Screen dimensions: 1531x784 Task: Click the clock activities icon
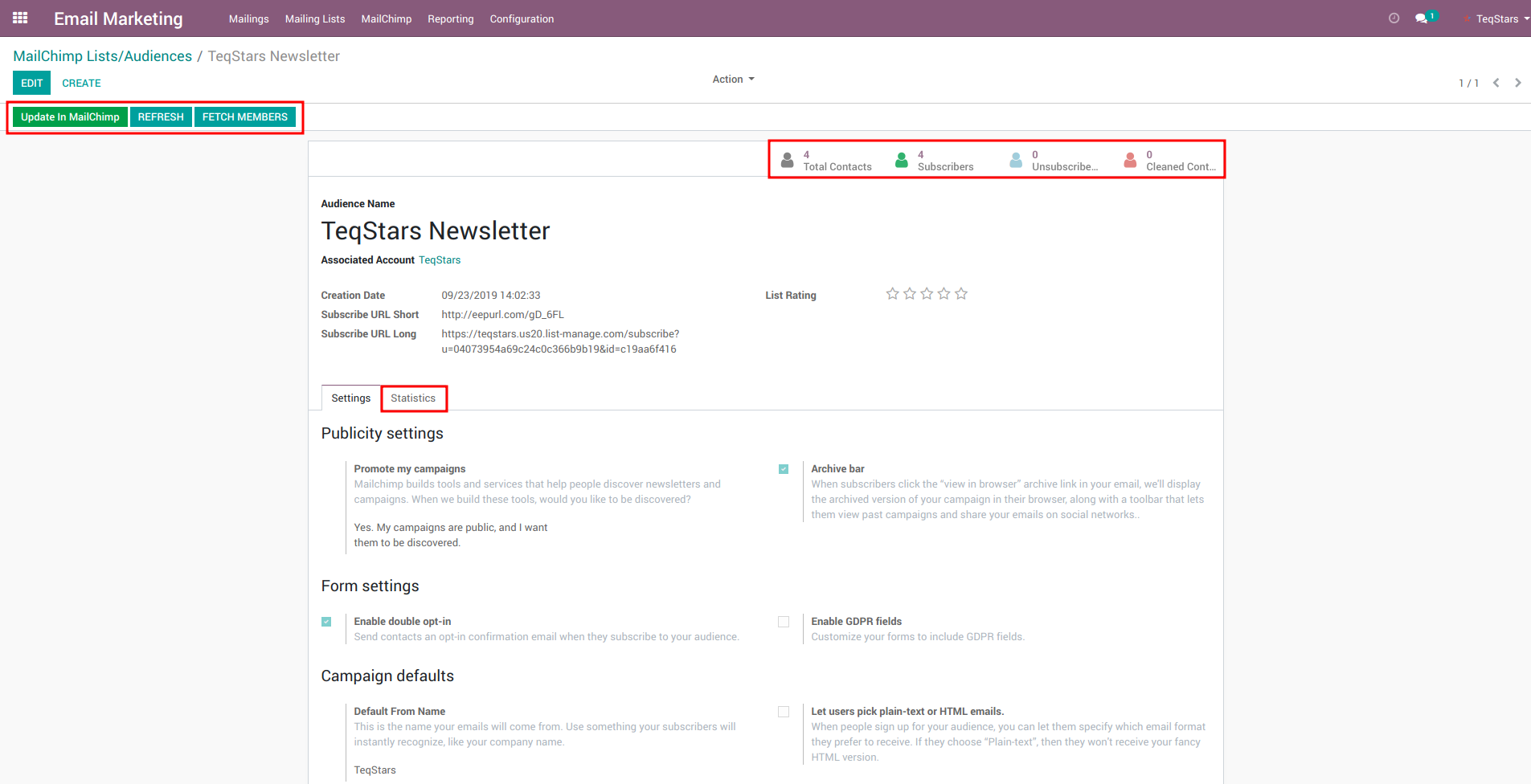pos(1394,18)
